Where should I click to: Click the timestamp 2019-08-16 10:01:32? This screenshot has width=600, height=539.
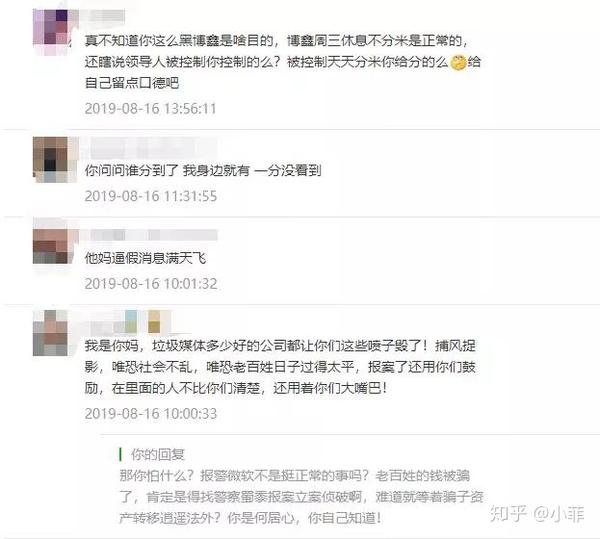[151, 284]
